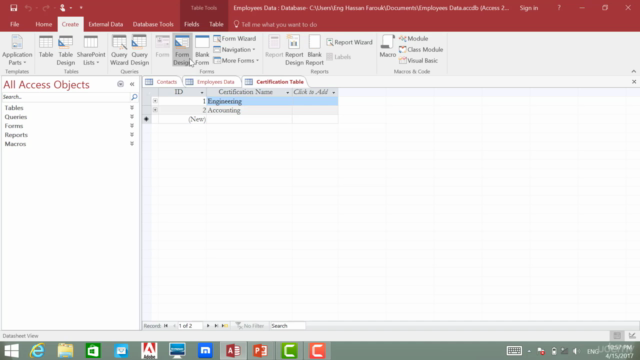Switch to the Home ribbon tab
Screen dimensions: 640x360
pyautogui.click(x=44, y=24)
